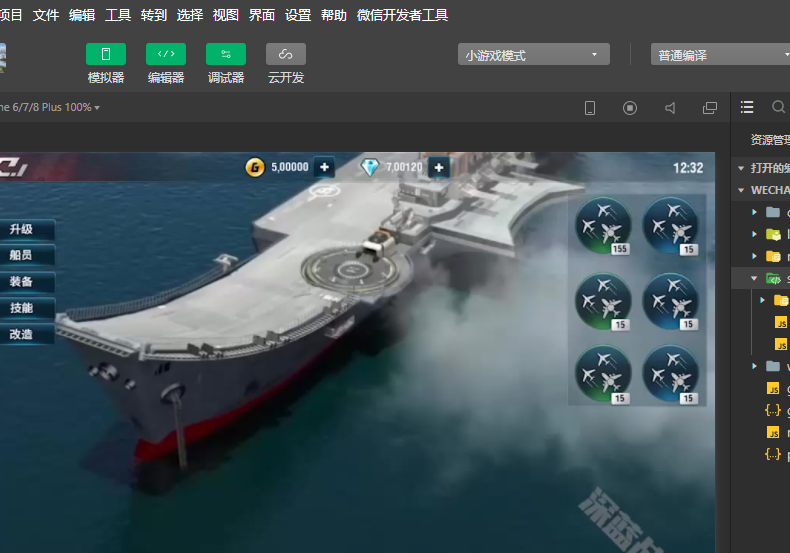Open the 云开发 cloud development button
The width and height of the screenshot is (790, 553).
click(x=286, y=54)
